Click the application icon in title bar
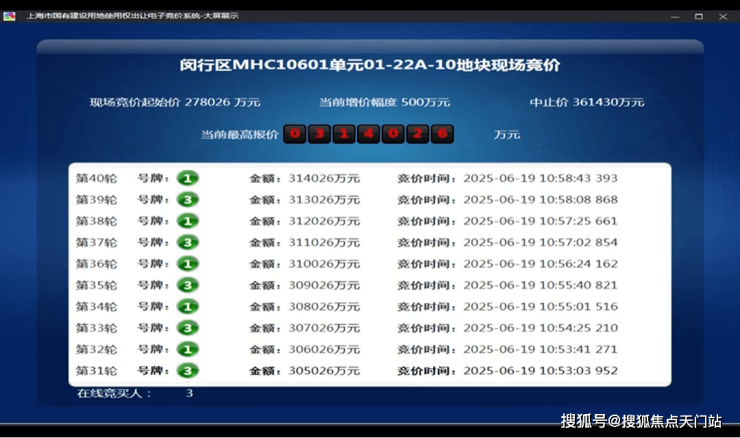 (9, 16)
